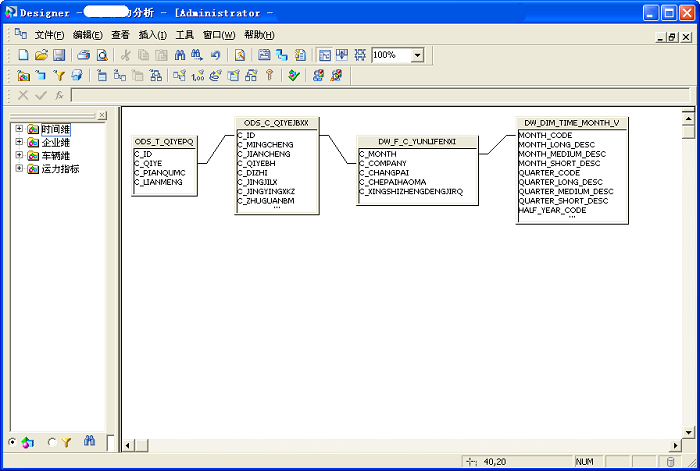Image resolution: width=700 pixels, height=471 pixels.
Task: Select the DW_DIM_TIME_MONTH_V table header
Action: click(571, 123)
